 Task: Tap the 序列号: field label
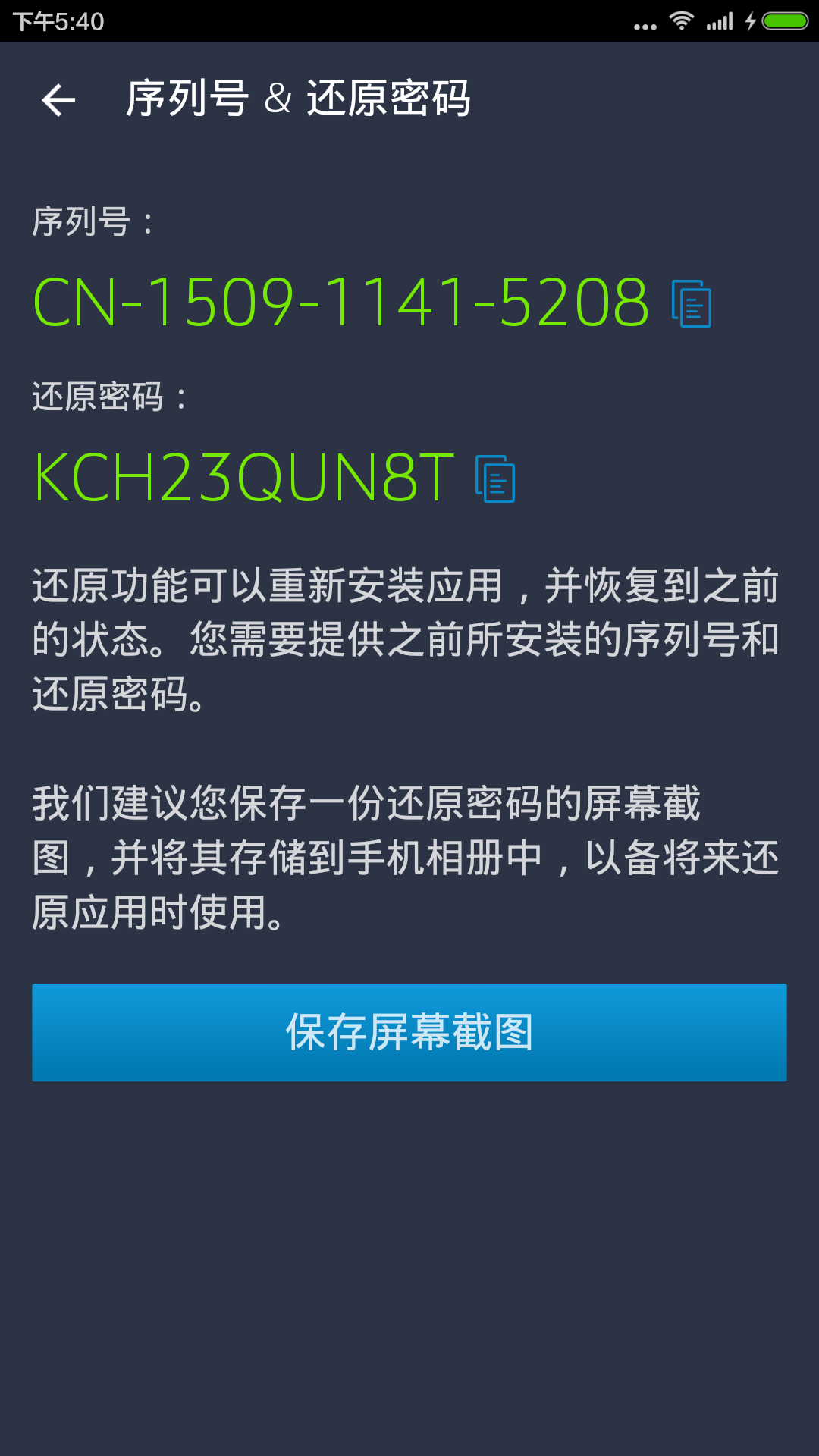tap(93, 222)
